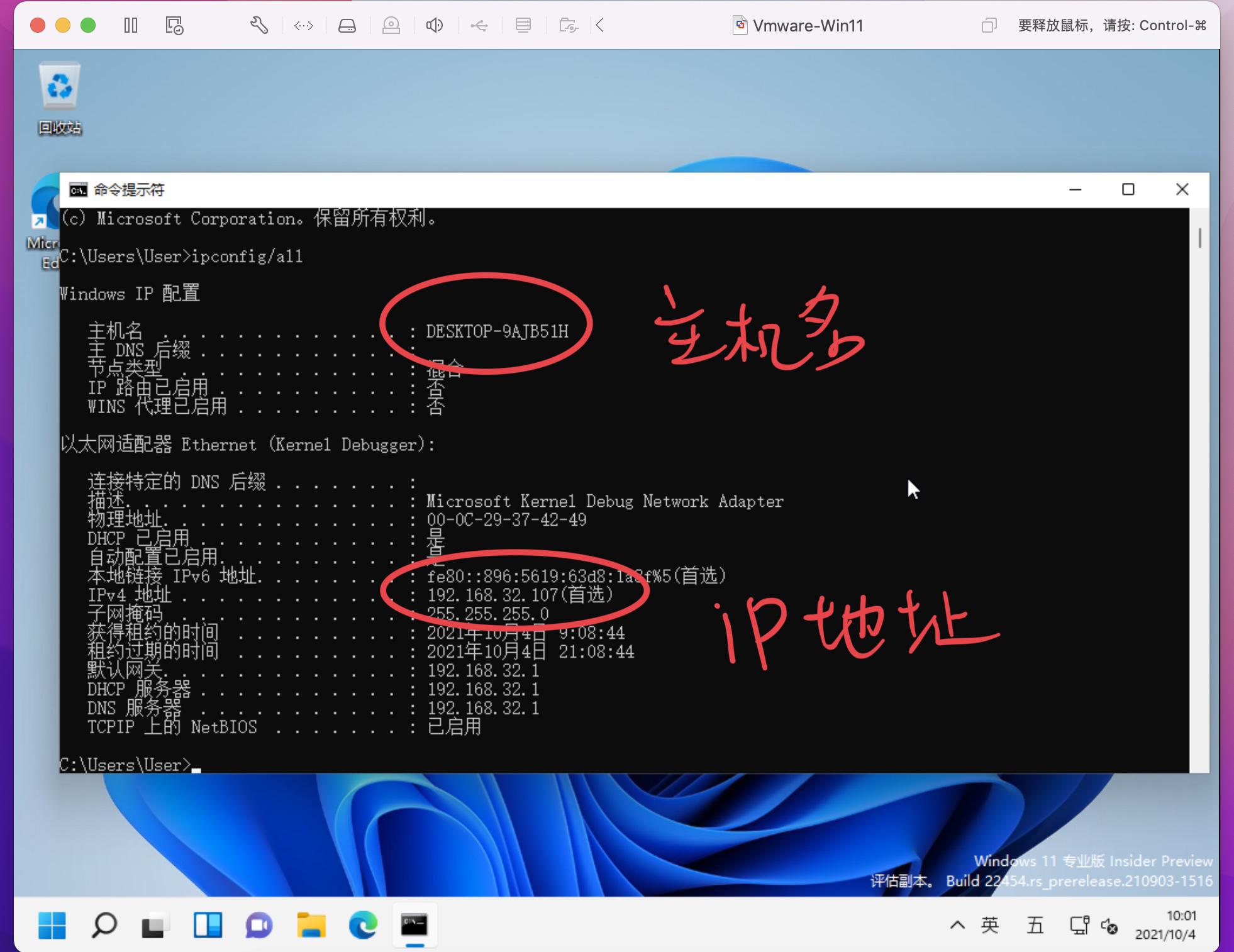Screen dimensions: 1234x952
Task: Open the Windows Start menu
Action: pos(52,925)
